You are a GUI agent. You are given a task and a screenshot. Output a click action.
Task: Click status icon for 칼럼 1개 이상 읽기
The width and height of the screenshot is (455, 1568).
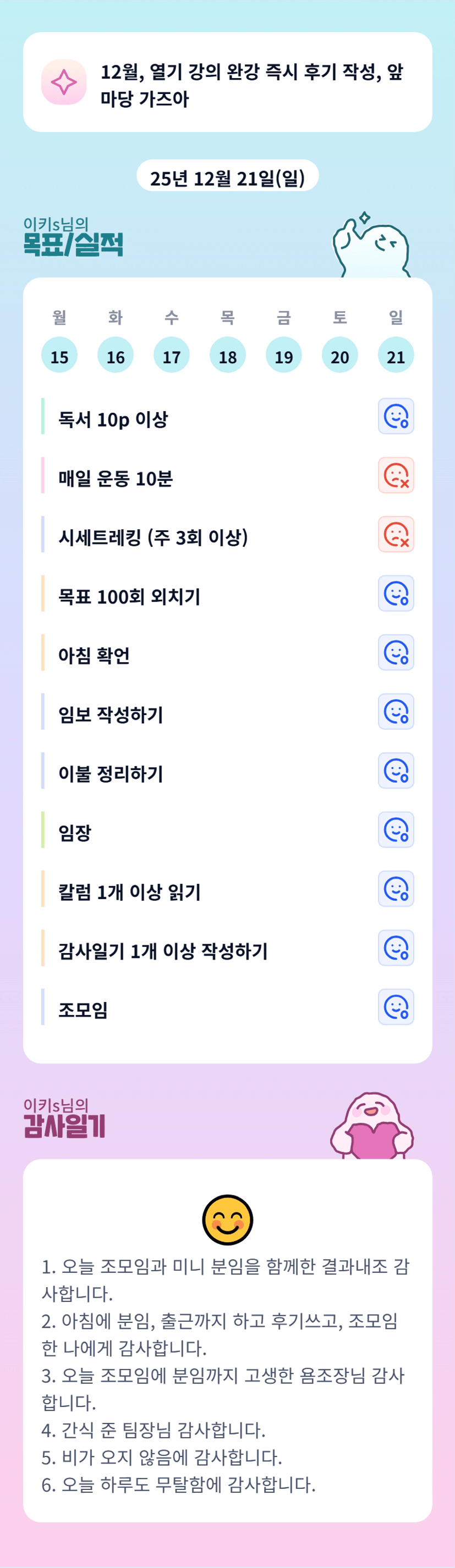coord(396,889)
